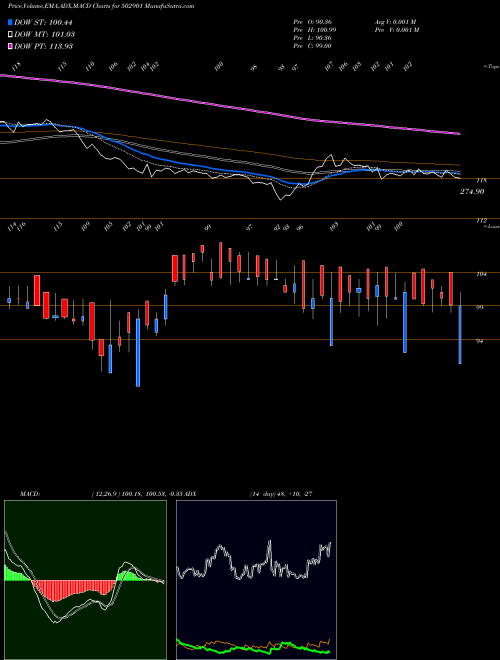Click the blue DOW ST legend swatch

pyautogui.click(x=10, y=23)
